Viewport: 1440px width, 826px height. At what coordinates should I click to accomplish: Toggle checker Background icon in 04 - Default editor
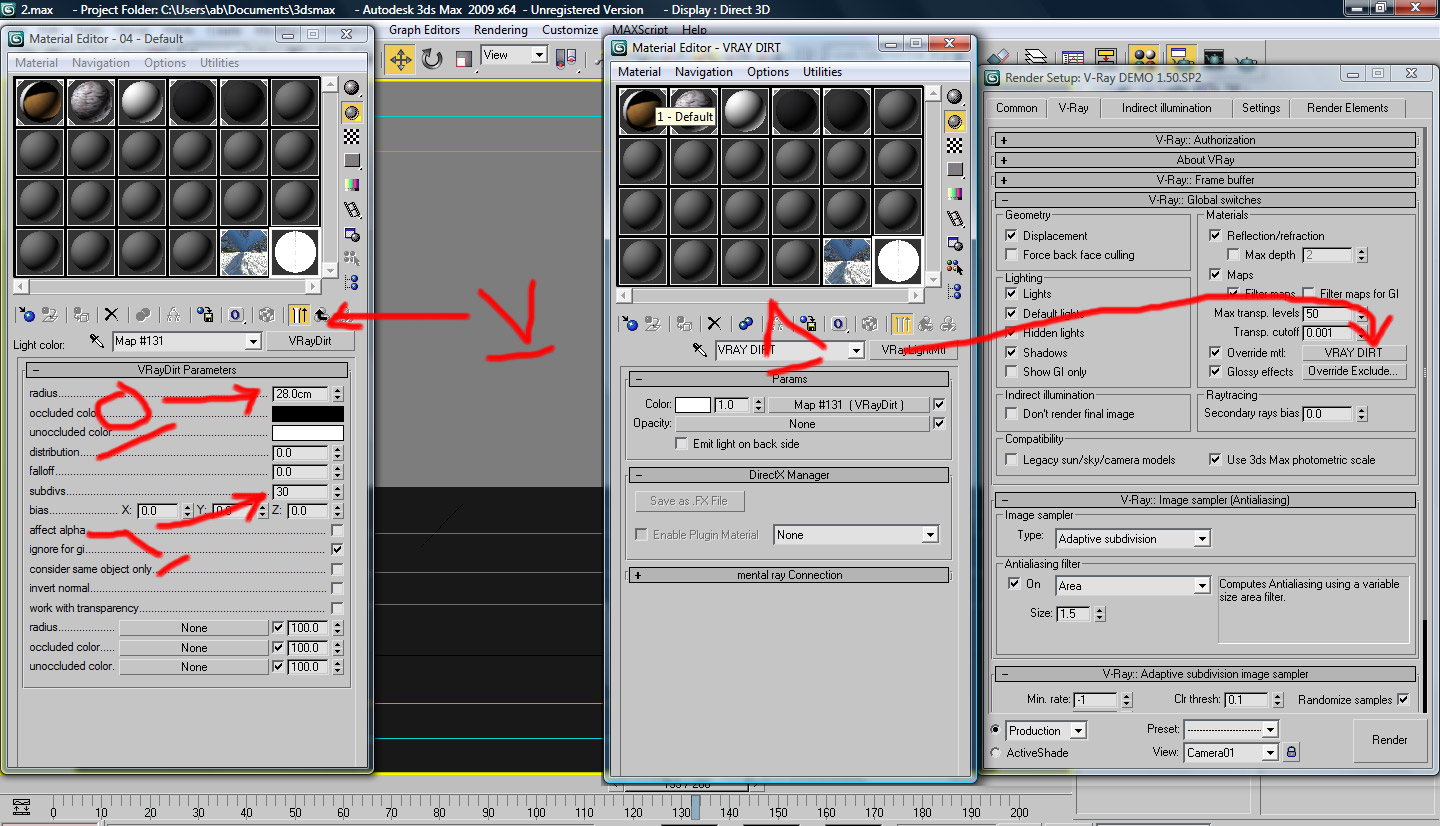352,136
